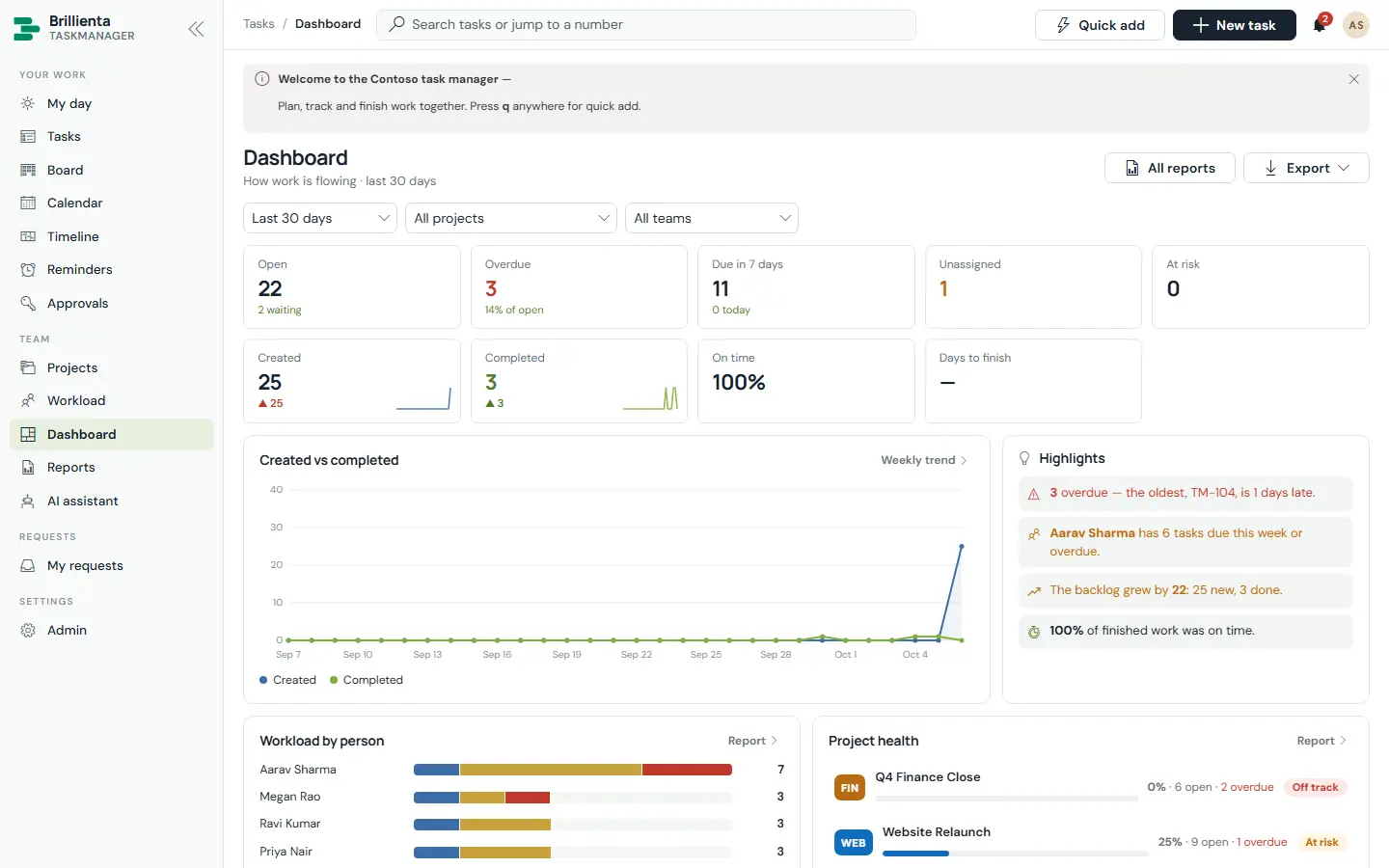Open Projects from sidebar

click(111, 367)
